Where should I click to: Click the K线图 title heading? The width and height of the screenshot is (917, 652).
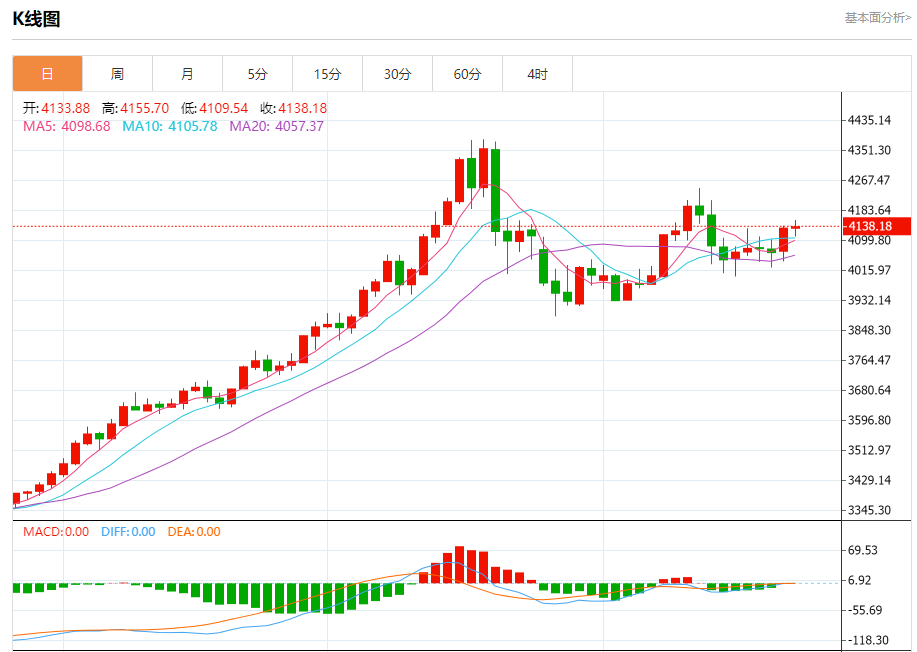click(x=36, y=19)
